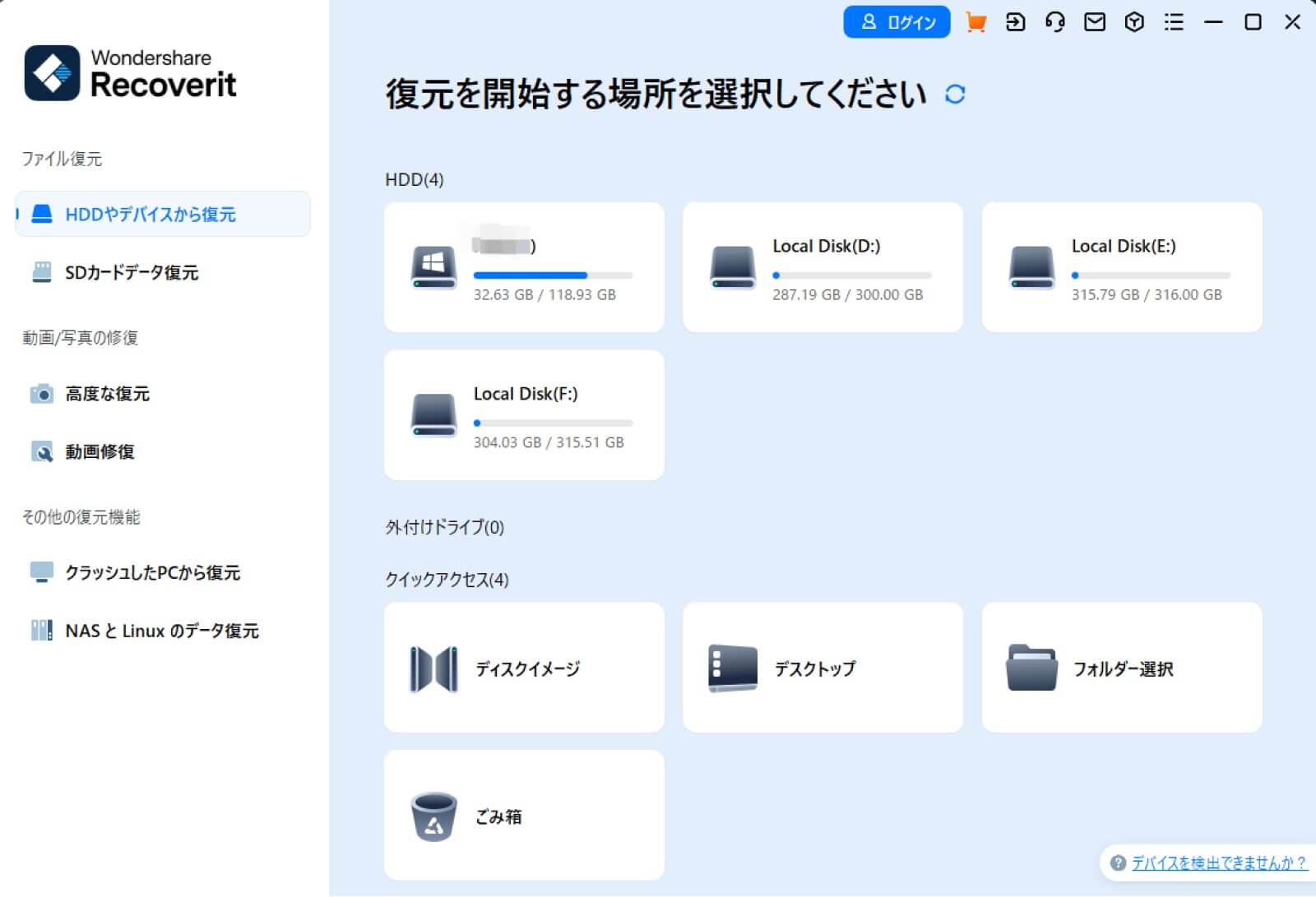Click the ごみ箱 recycle bin icon
The height and width of the screenshot is (897, 1316).
click(433, 816)
